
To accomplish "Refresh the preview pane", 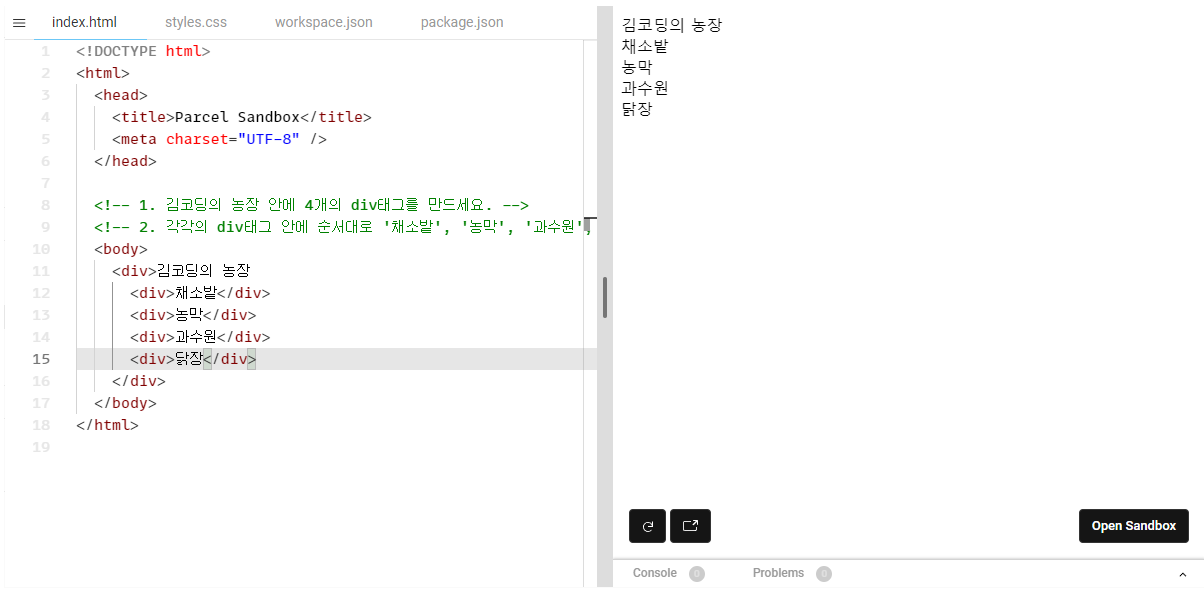I will pyautogui.click(x=647, y=526).
